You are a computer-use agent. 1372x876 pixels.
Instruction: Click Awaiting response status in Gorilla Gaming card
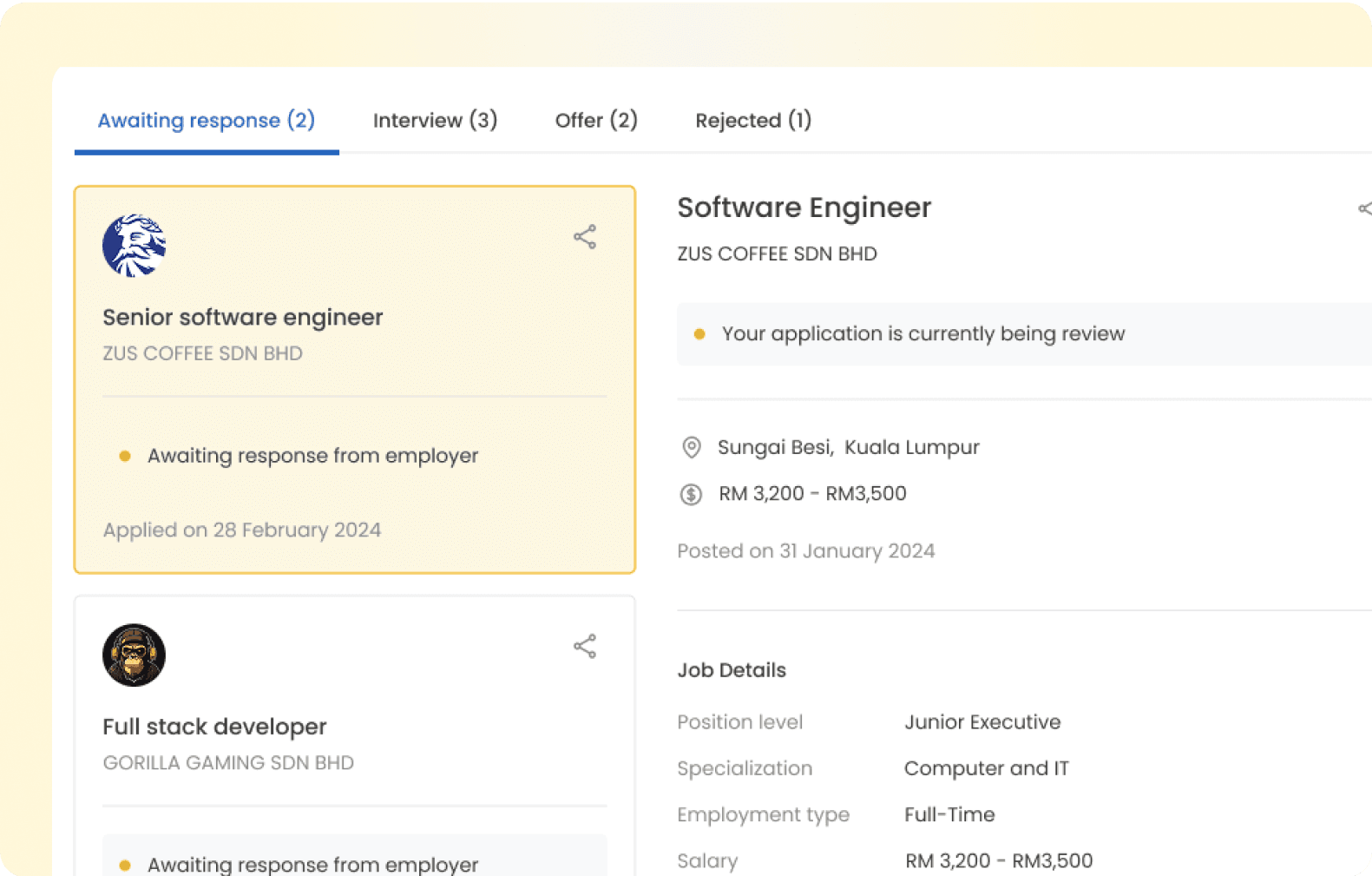pos(312,864)
